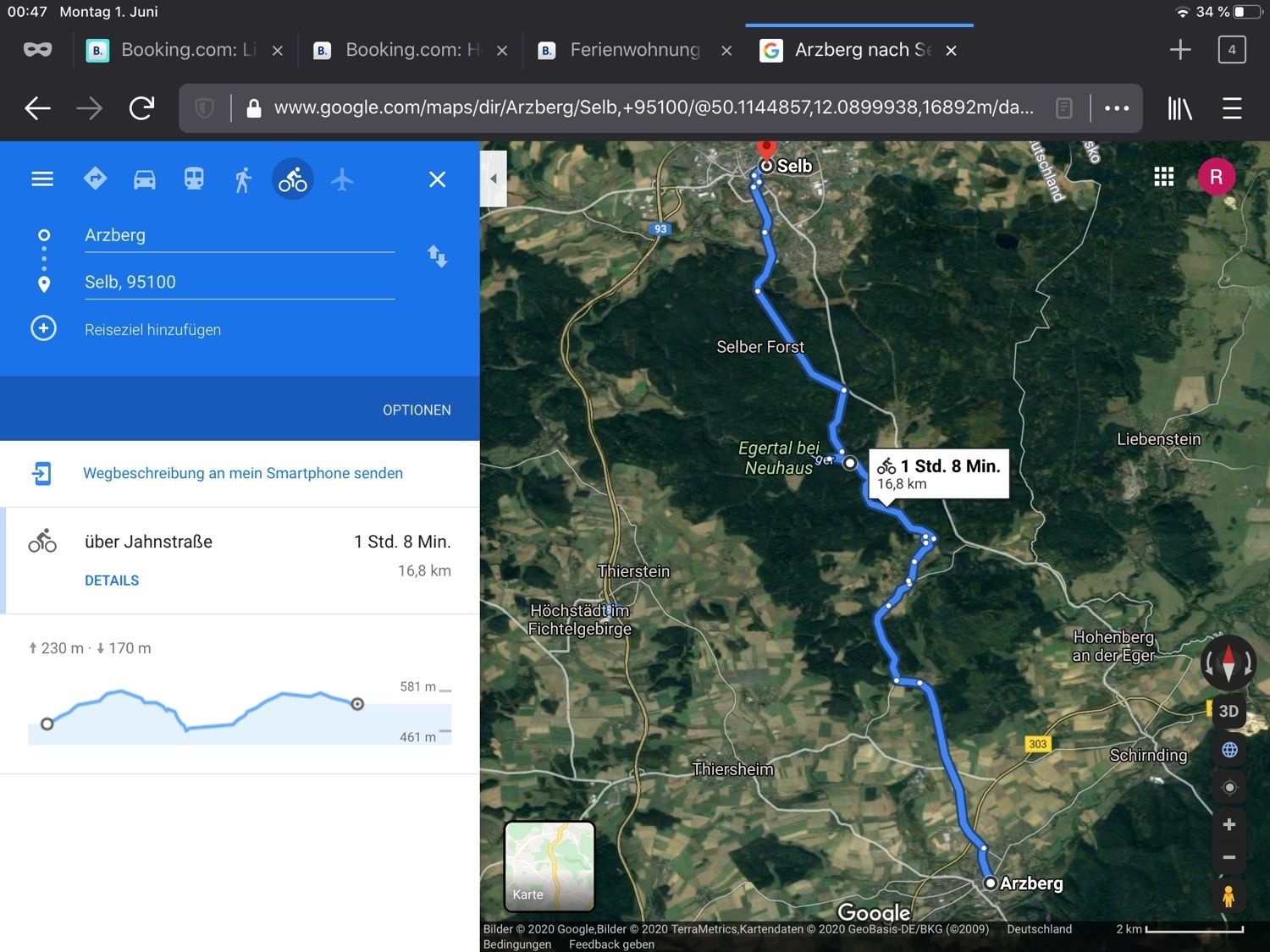The image size is (1270, 952).
Task: Go back in browser
Action: (37, 107)
